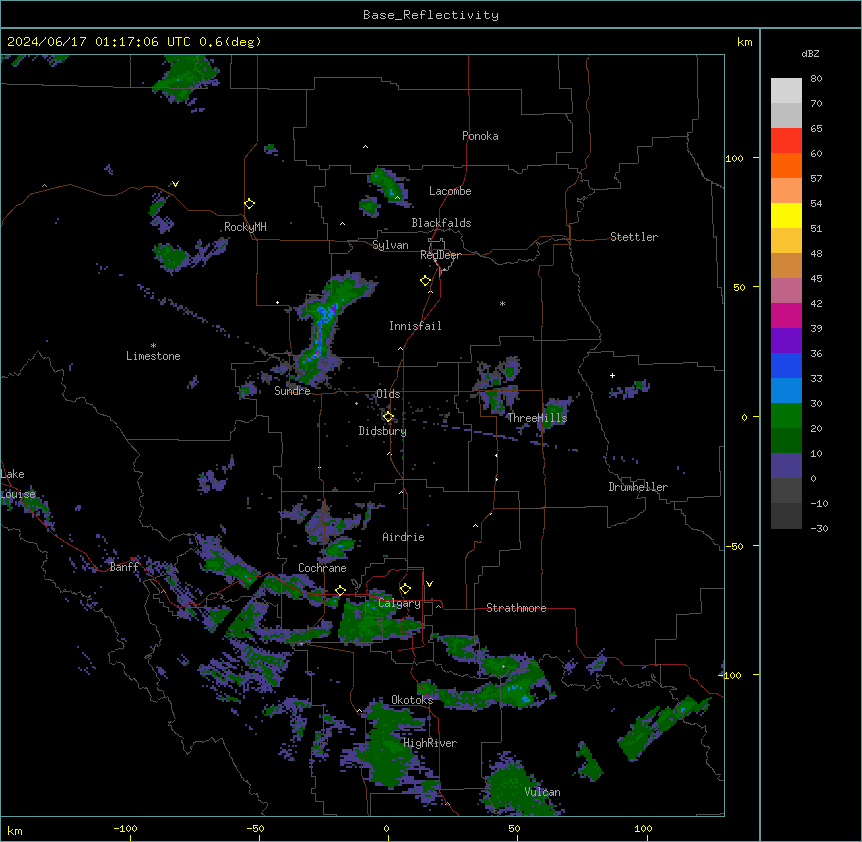Click the orange 57-60 dBZ legend swatch
The width and height of the screenshot is (862, 842).
coord(786,165)
